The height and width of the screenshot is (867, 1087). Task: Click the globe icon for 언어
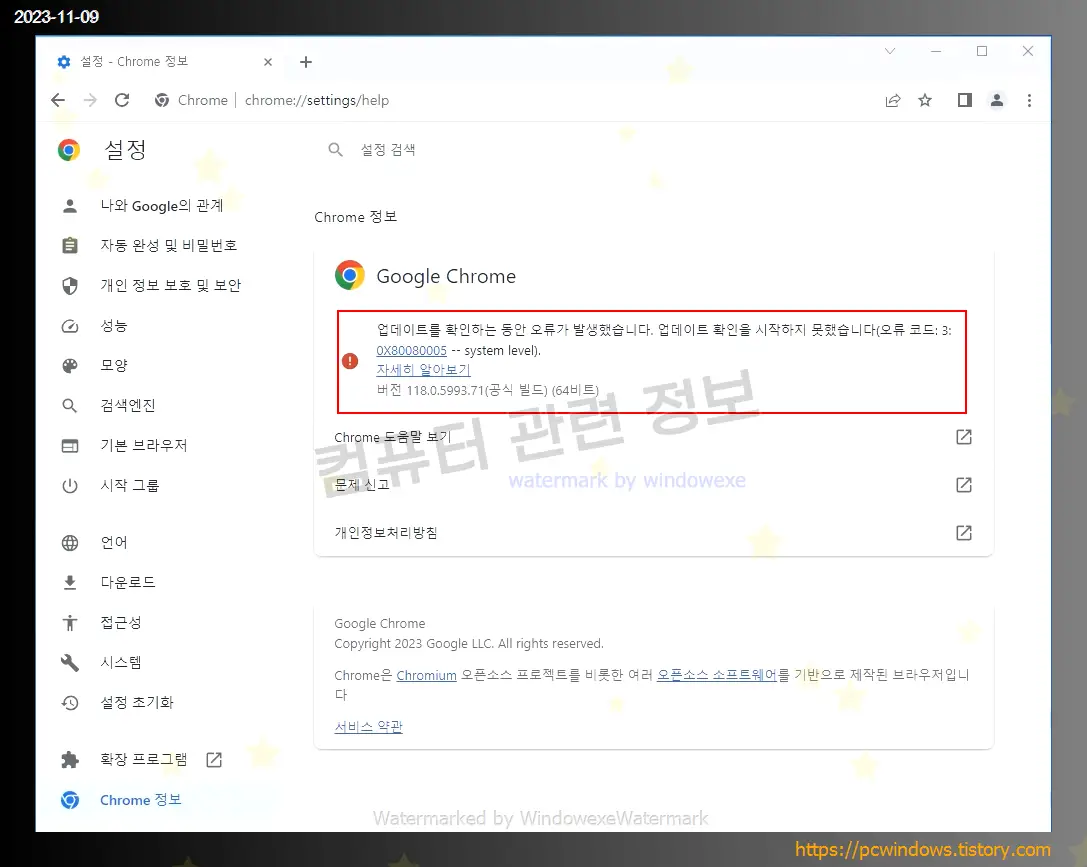pyautogui.click(x=70, y=543)
